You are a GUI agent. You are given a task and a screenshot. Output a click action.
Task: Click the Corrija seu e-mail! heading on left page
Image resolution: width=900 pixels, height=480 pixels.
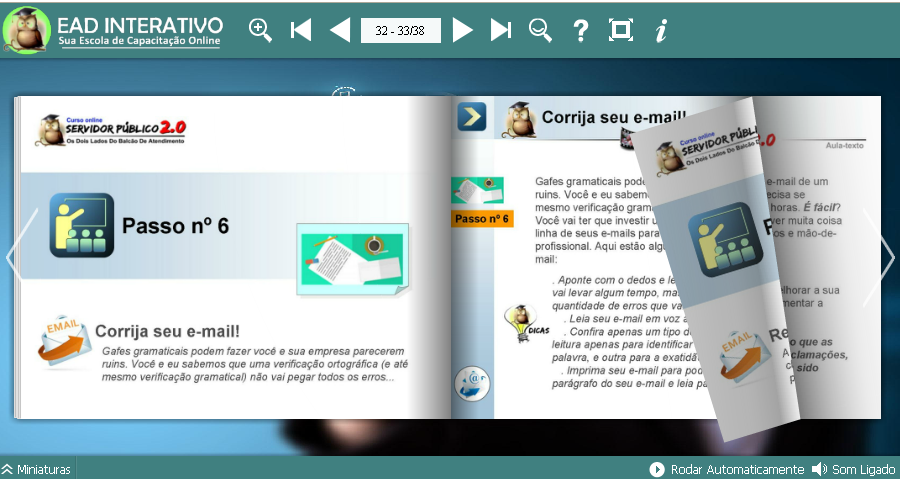click(167, 331)
